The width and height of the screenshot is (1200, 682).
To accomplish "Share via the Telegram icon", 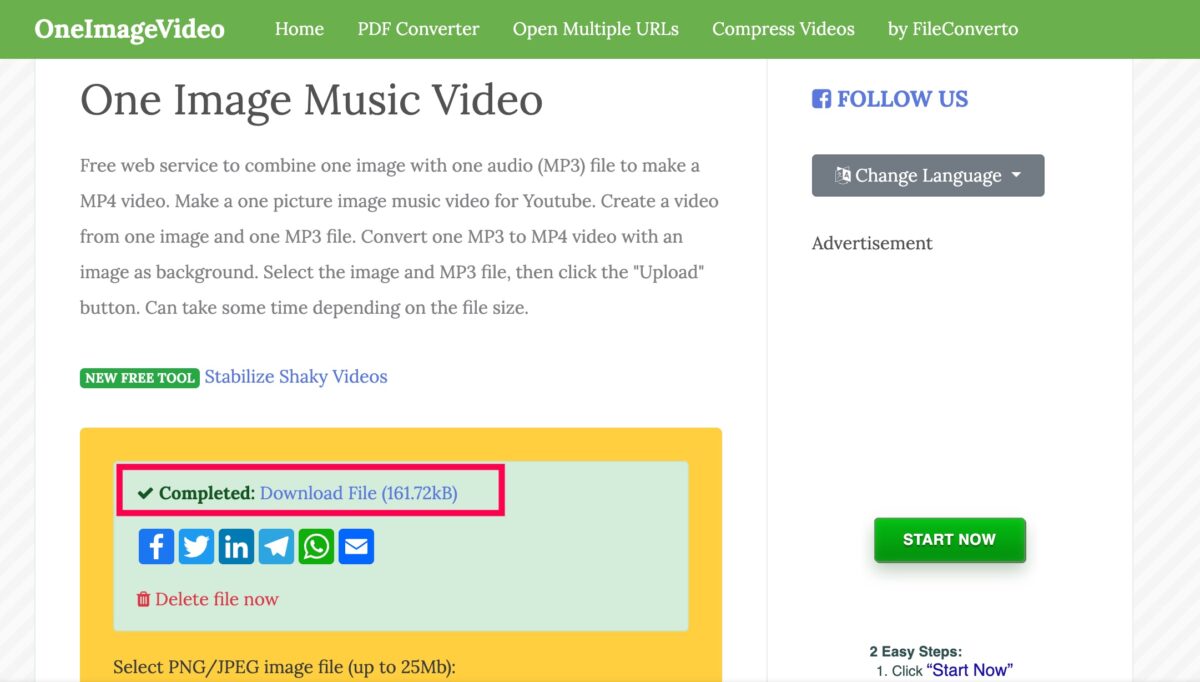I will (277, 547).
